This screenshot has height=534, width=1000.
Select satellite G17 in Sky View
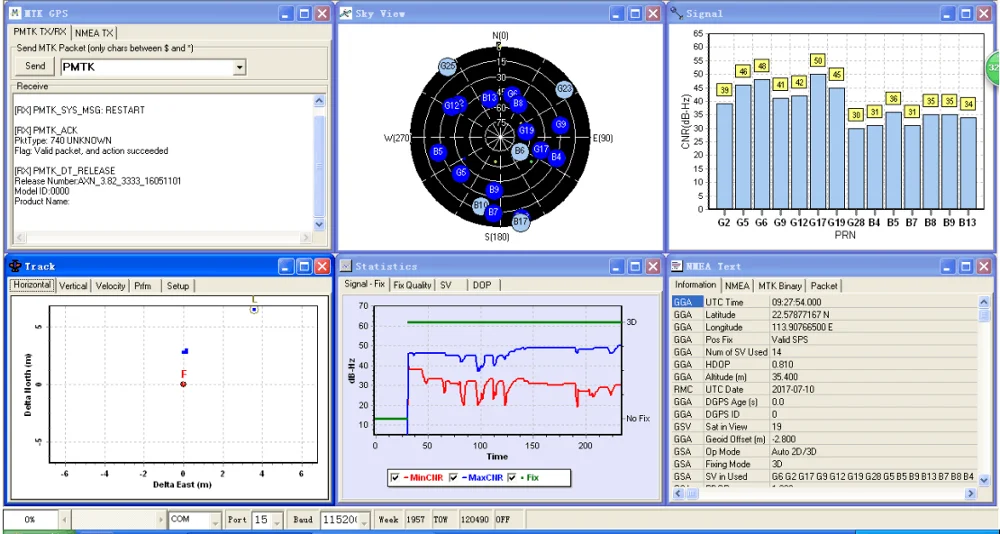coord(541,149)
